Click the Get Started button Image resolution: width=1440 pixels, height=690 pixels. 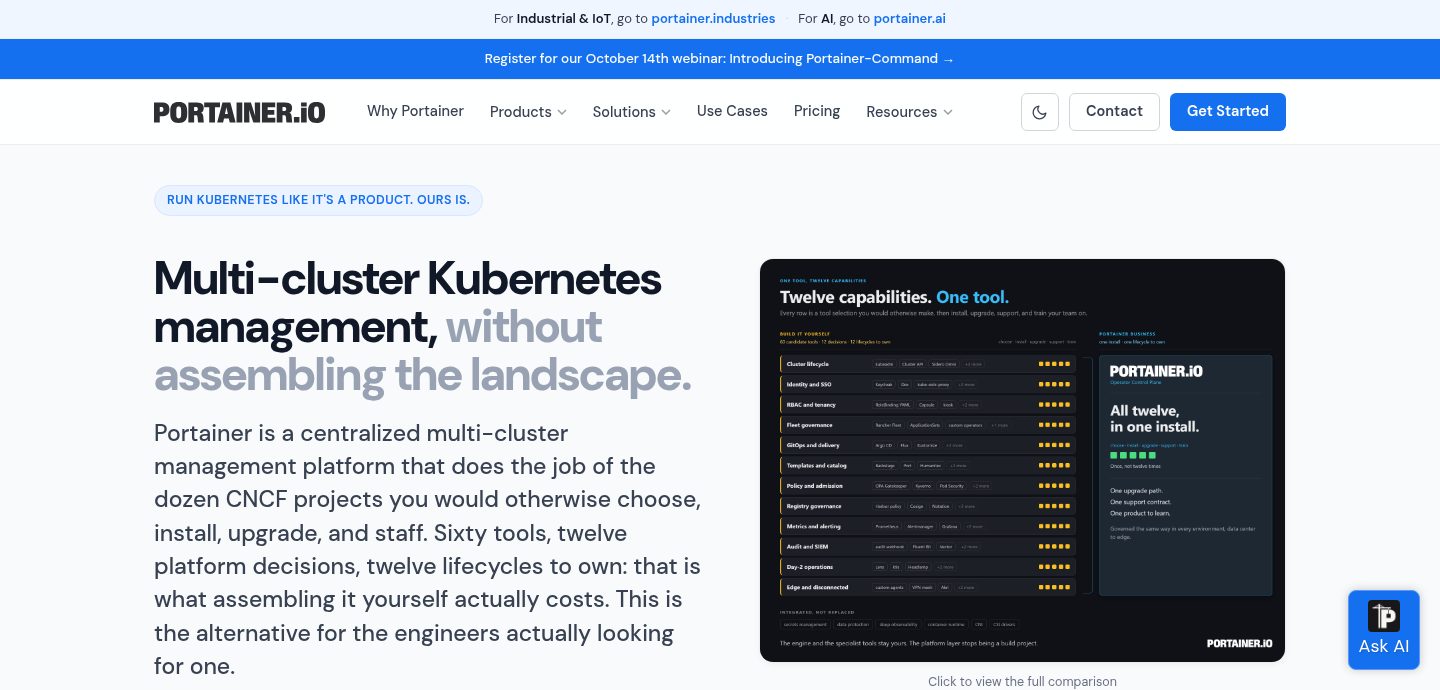point(1228,112)
